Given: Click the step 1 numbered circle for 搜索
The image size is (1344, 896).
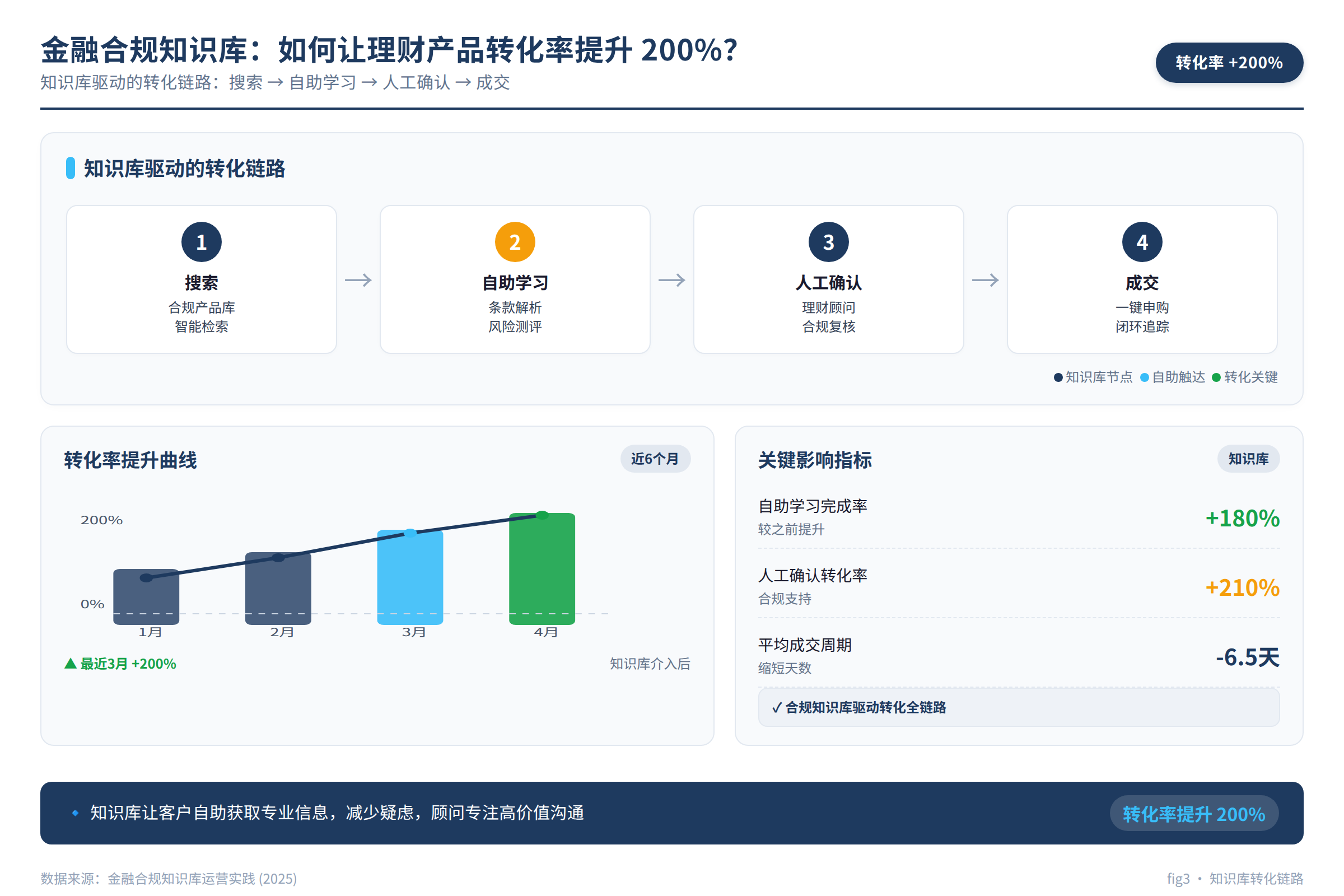Looking at the screenshot, I should [x=201, y=242].
